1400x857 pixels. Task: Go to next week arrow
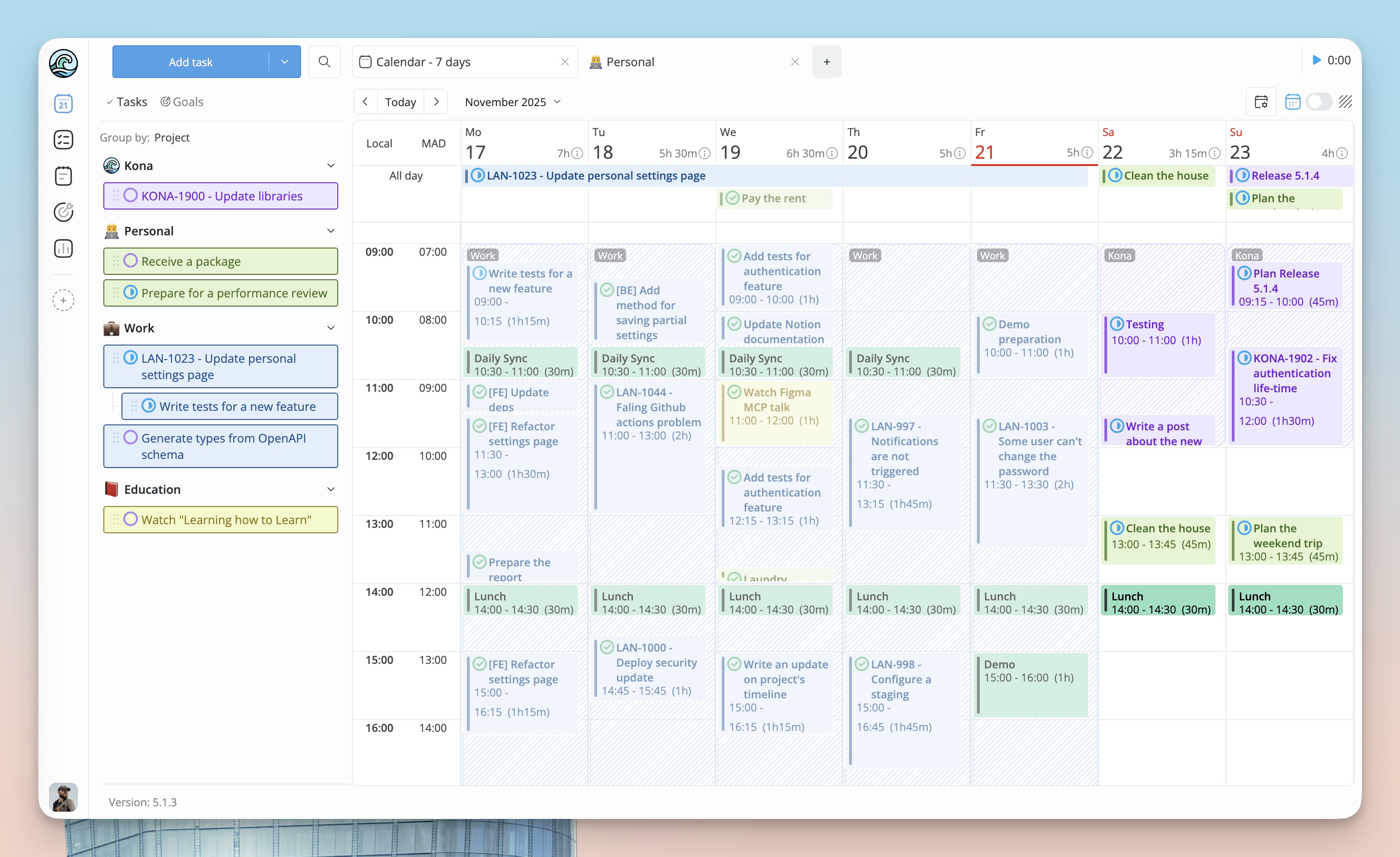[436, 102]
